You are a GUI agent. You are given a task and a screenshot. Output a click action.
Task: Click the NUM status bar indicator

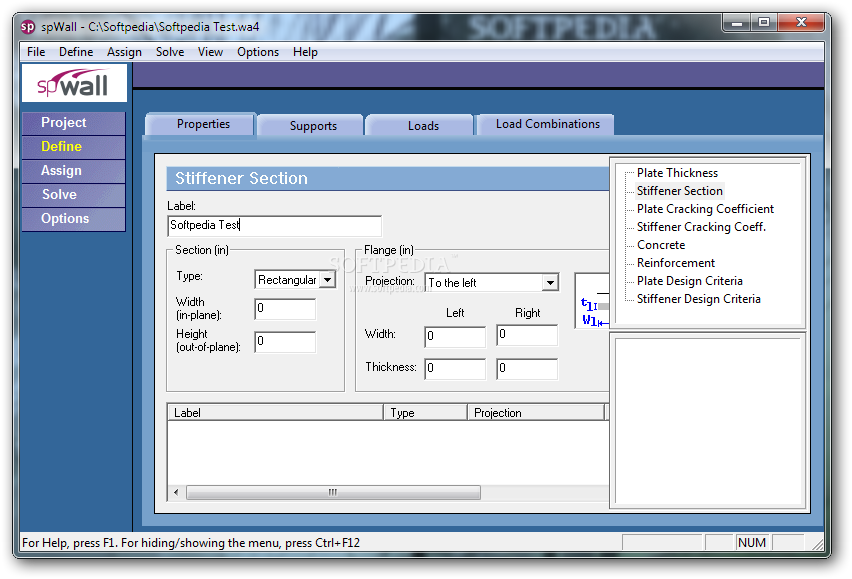click(752, 542)
